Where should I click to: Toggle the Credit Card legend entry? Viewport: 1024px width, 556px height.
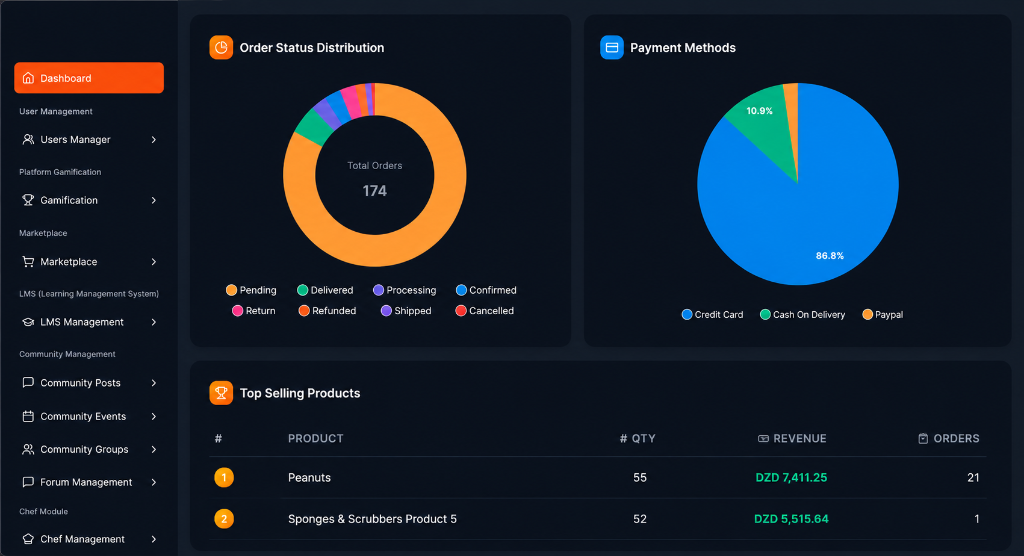712,315
